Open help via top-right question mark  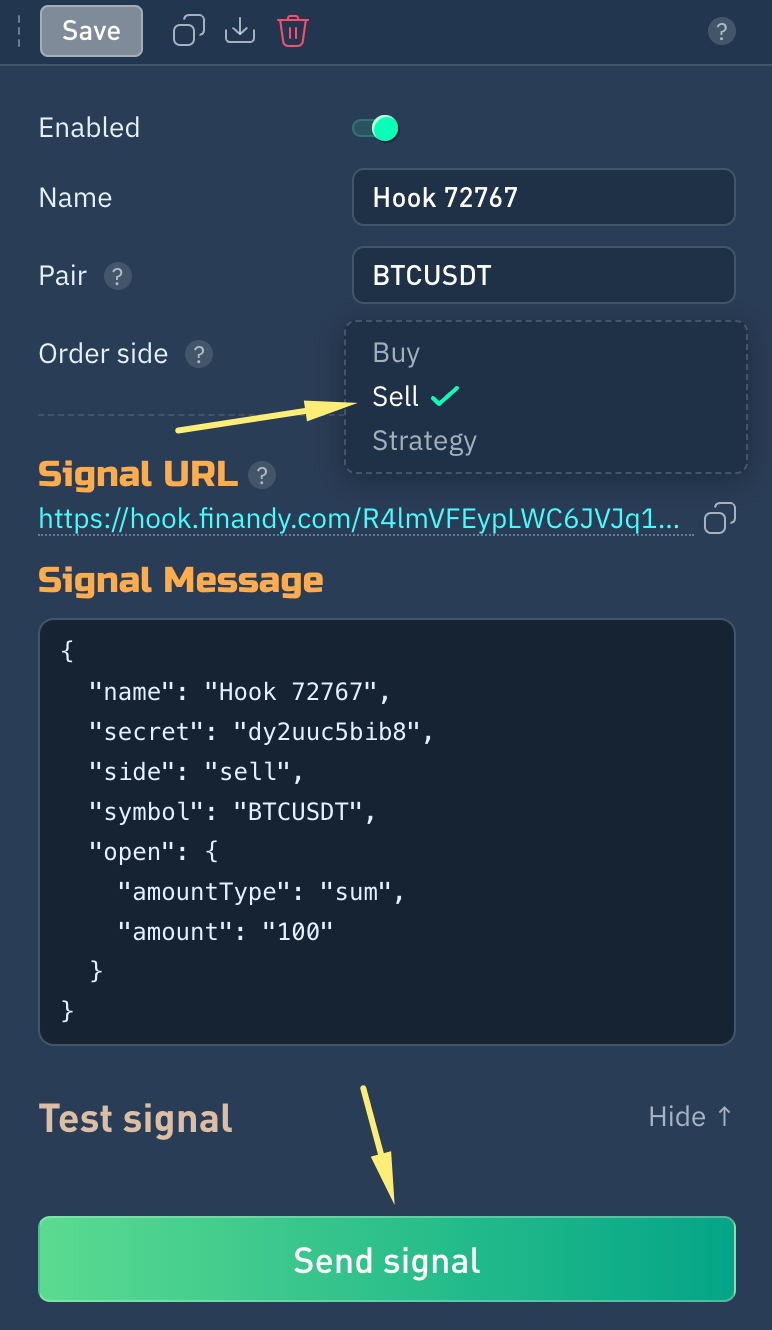coord(721,31)
